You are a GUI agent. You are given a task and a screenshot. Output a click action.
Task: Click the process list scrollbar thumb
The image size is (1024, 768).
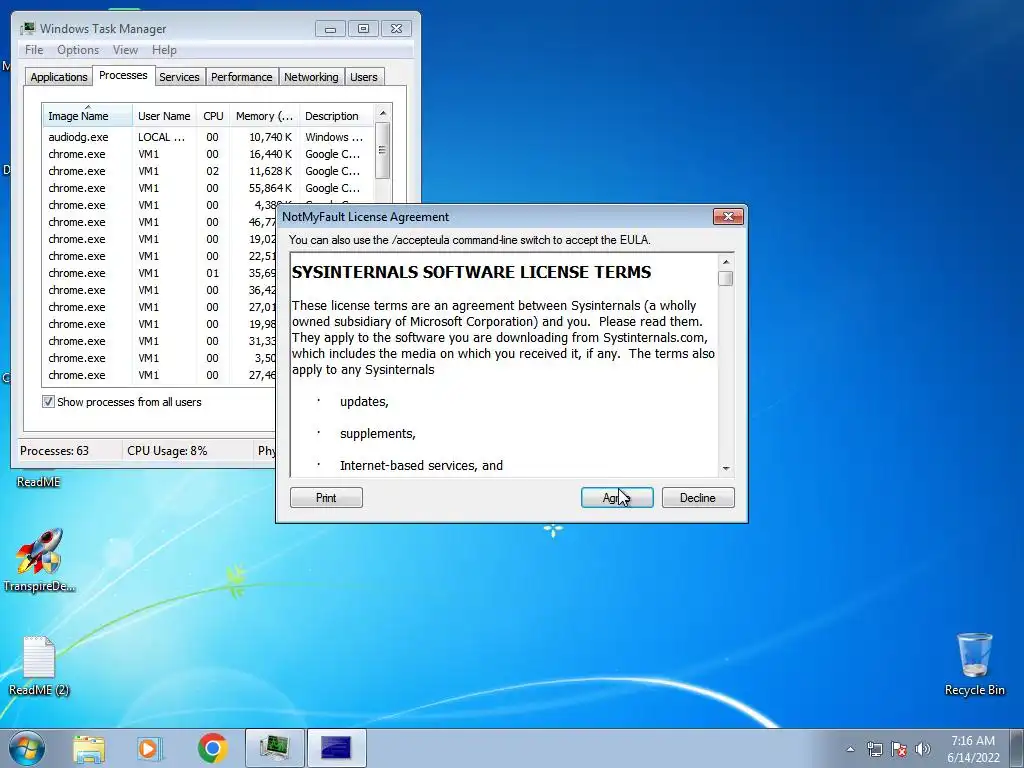(x=383, y=150)
